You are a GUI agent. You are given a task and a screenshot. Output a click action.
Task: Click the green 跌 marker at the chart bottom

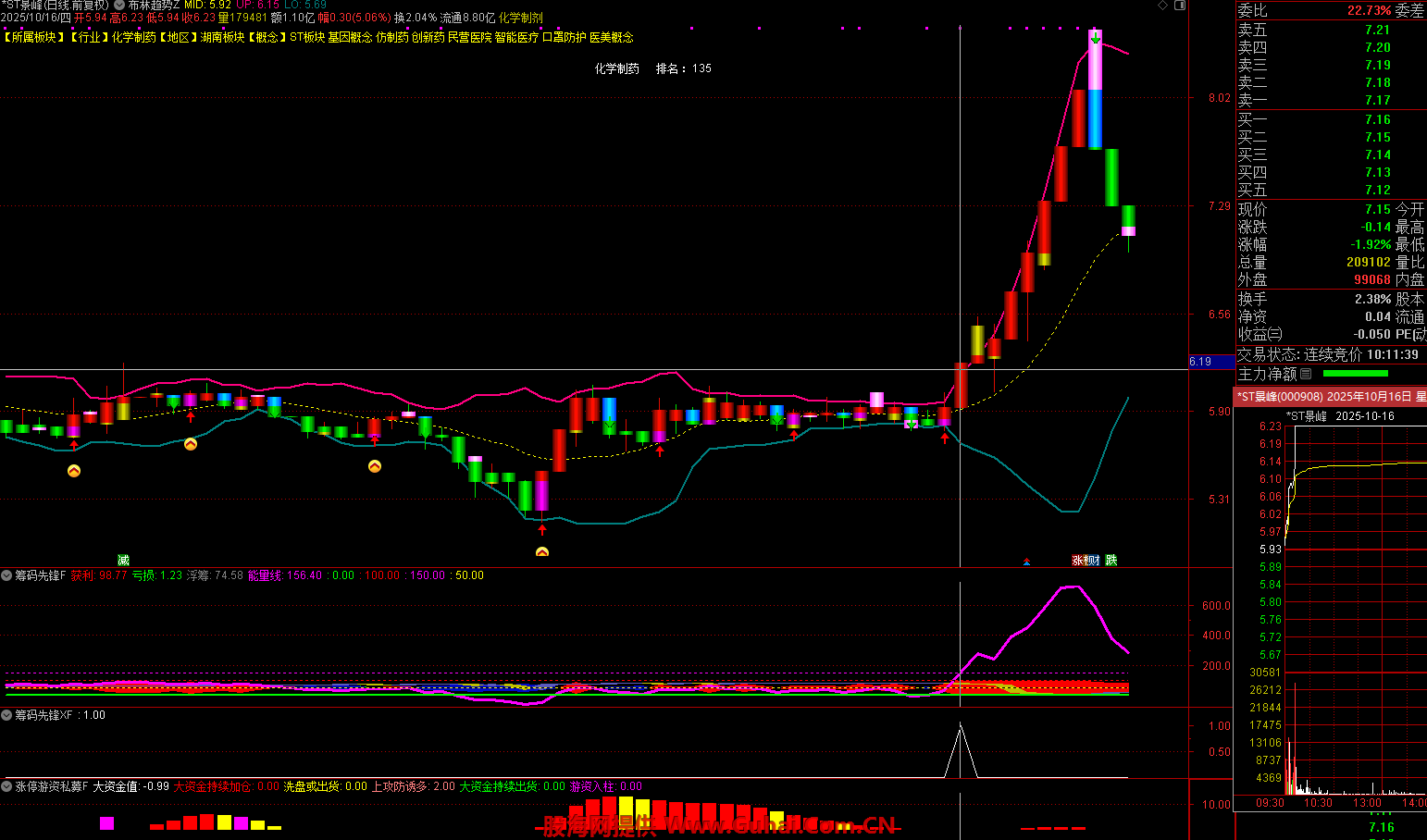pyautogui.click(x=1111, y=561)
